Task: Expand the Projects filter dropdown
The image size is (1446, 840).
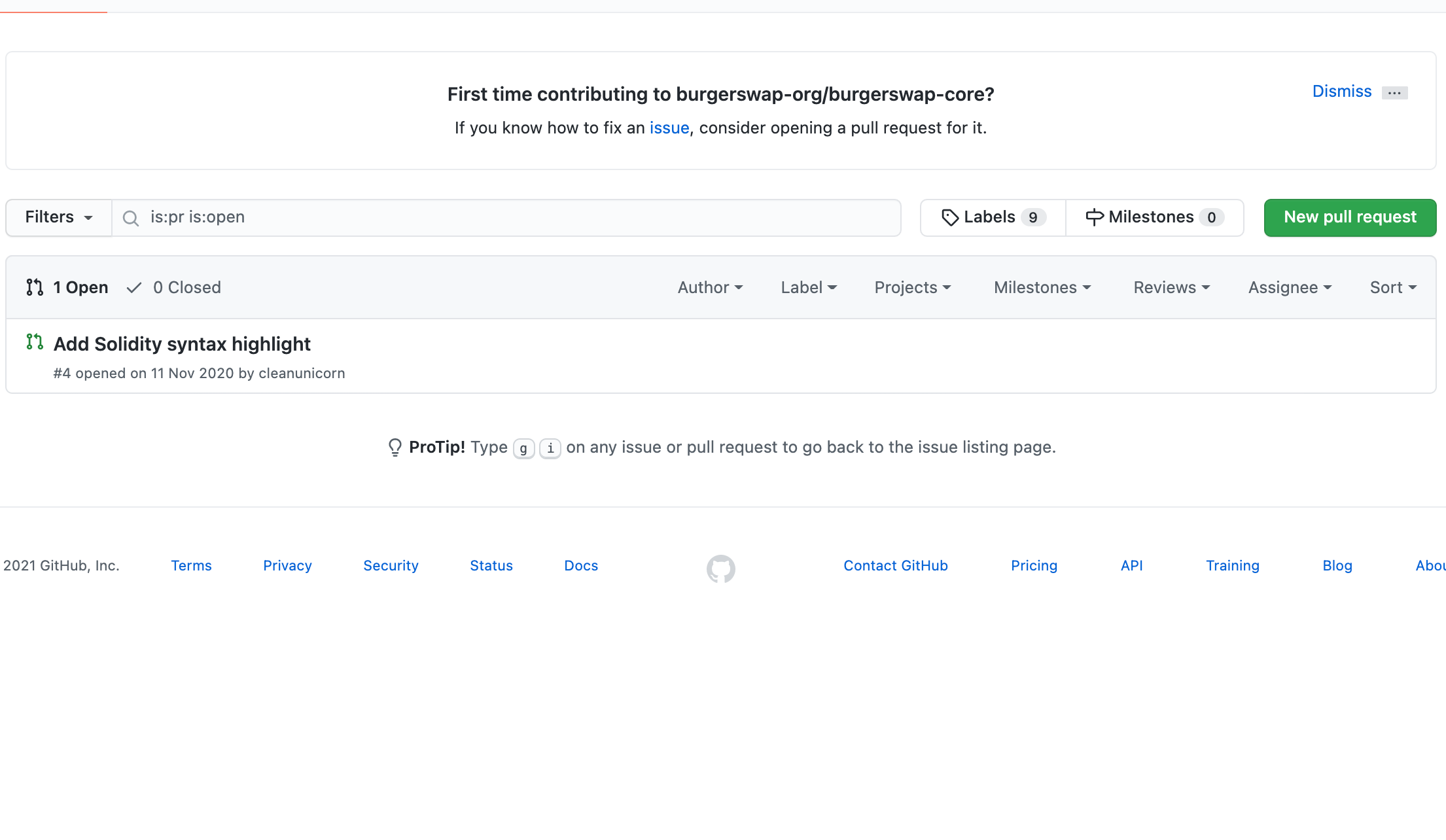Action: coord(913,287)
